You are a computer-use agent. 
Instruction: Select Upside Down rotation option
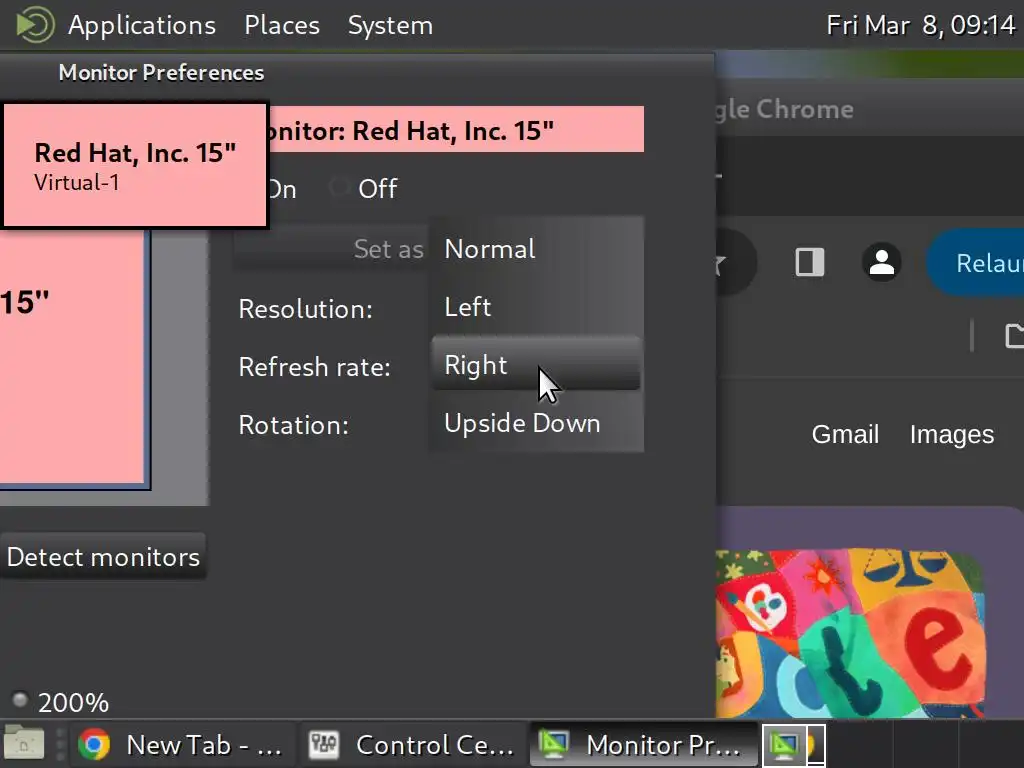point(536,423)
